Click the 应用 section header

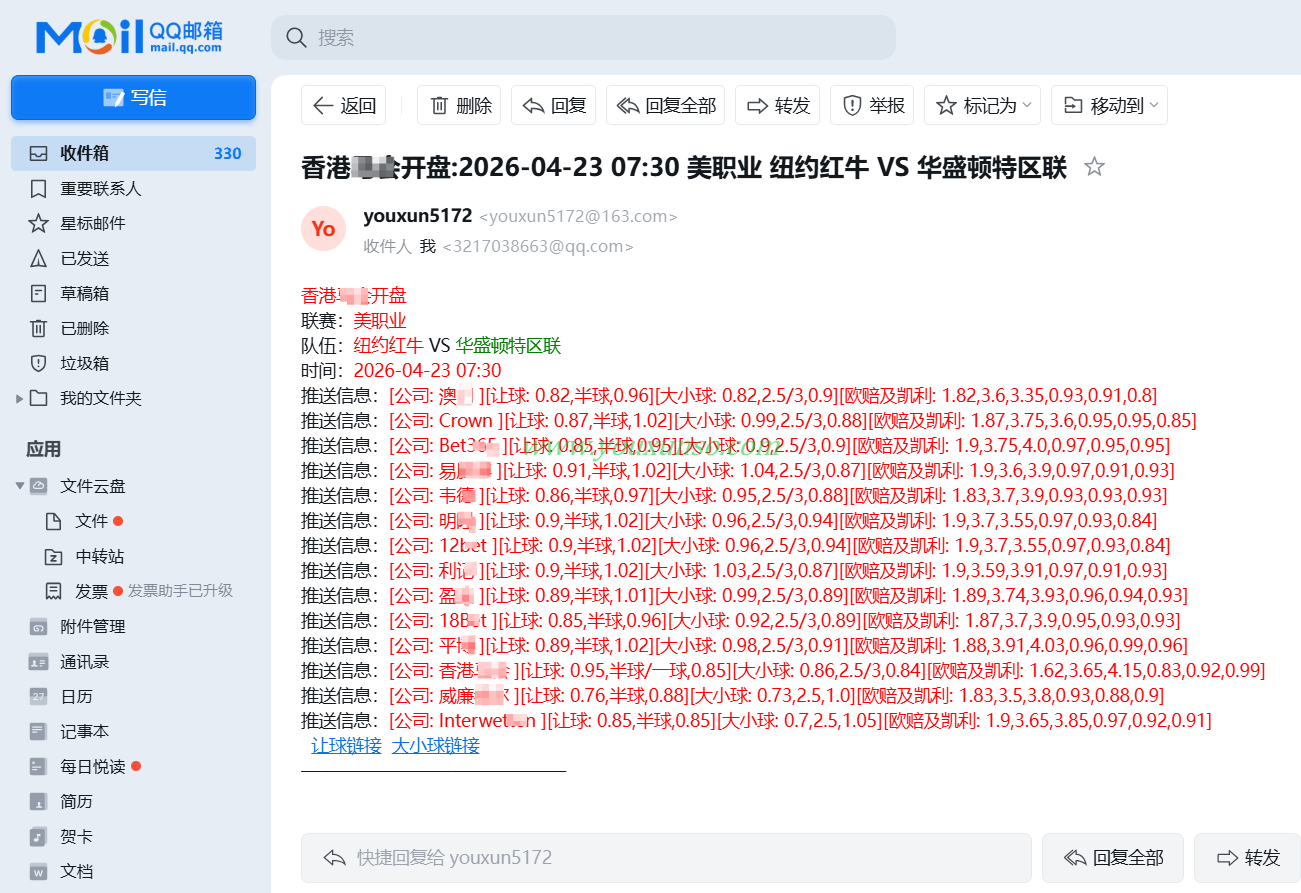click(x=43, y=449)
